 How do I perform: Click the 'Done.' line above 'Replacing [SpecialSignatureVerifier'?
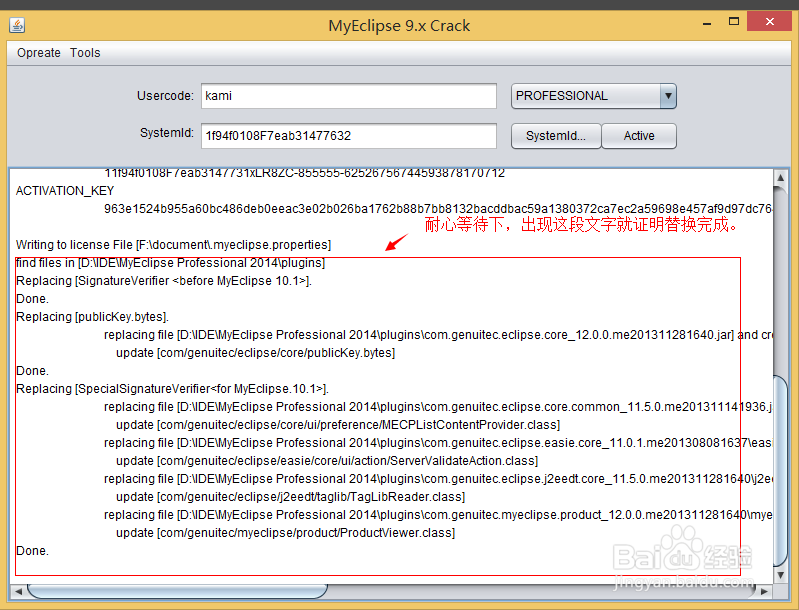tap(32, 370)
